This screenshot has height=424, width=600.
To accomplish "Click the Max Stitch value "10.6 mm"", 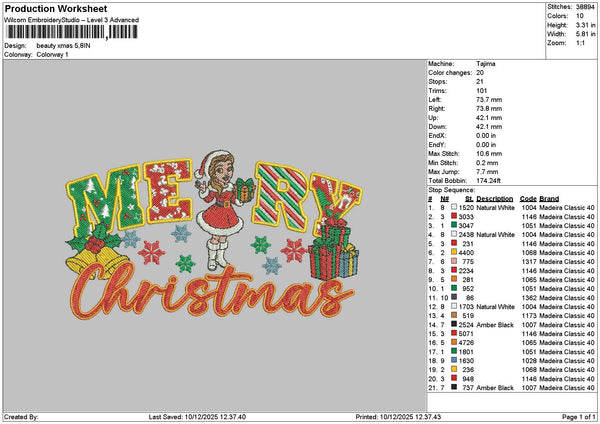I will (489, 153).
